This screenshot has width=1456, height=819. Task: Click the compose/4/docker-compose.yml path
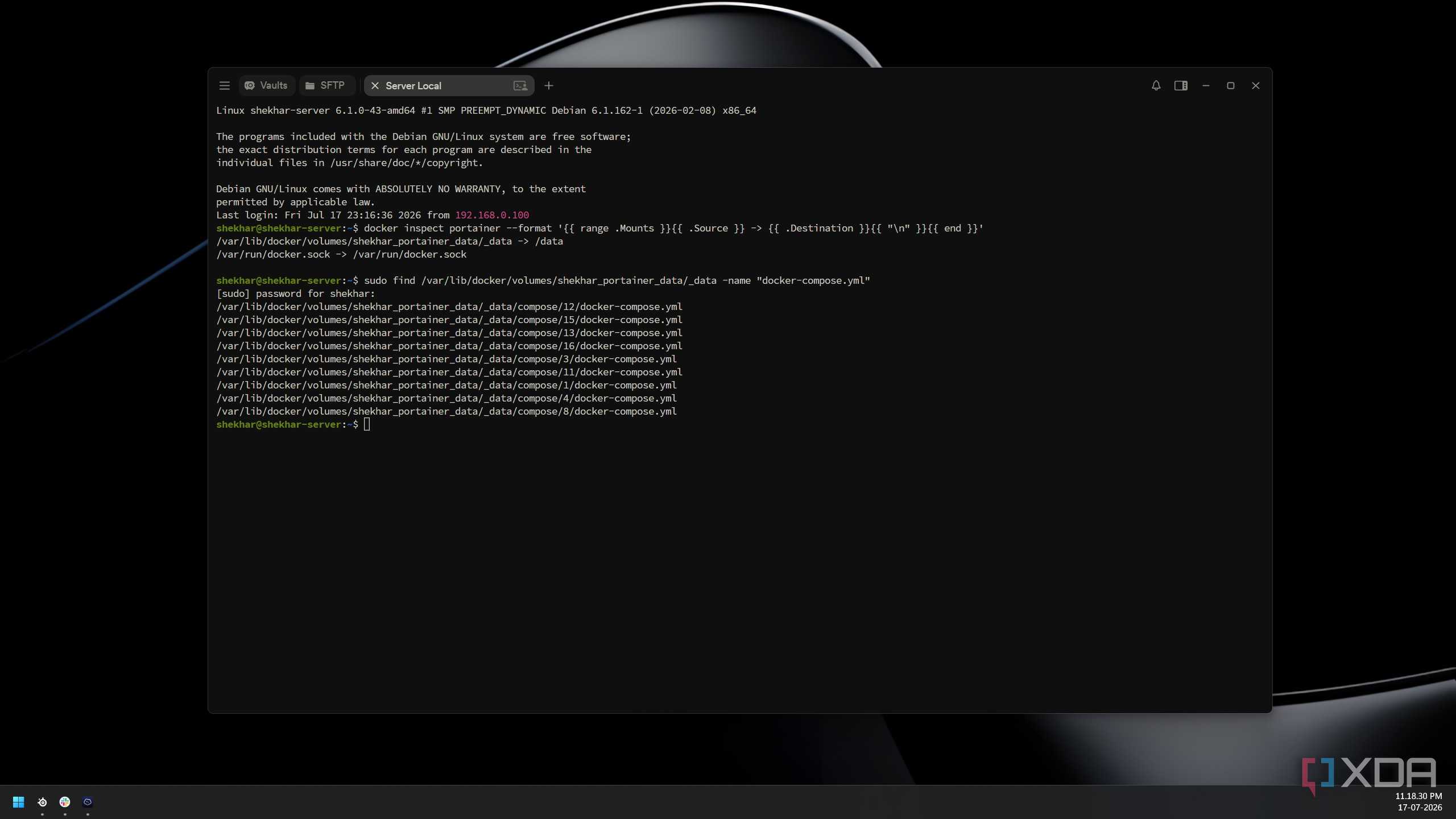click(x=446, y=398)
